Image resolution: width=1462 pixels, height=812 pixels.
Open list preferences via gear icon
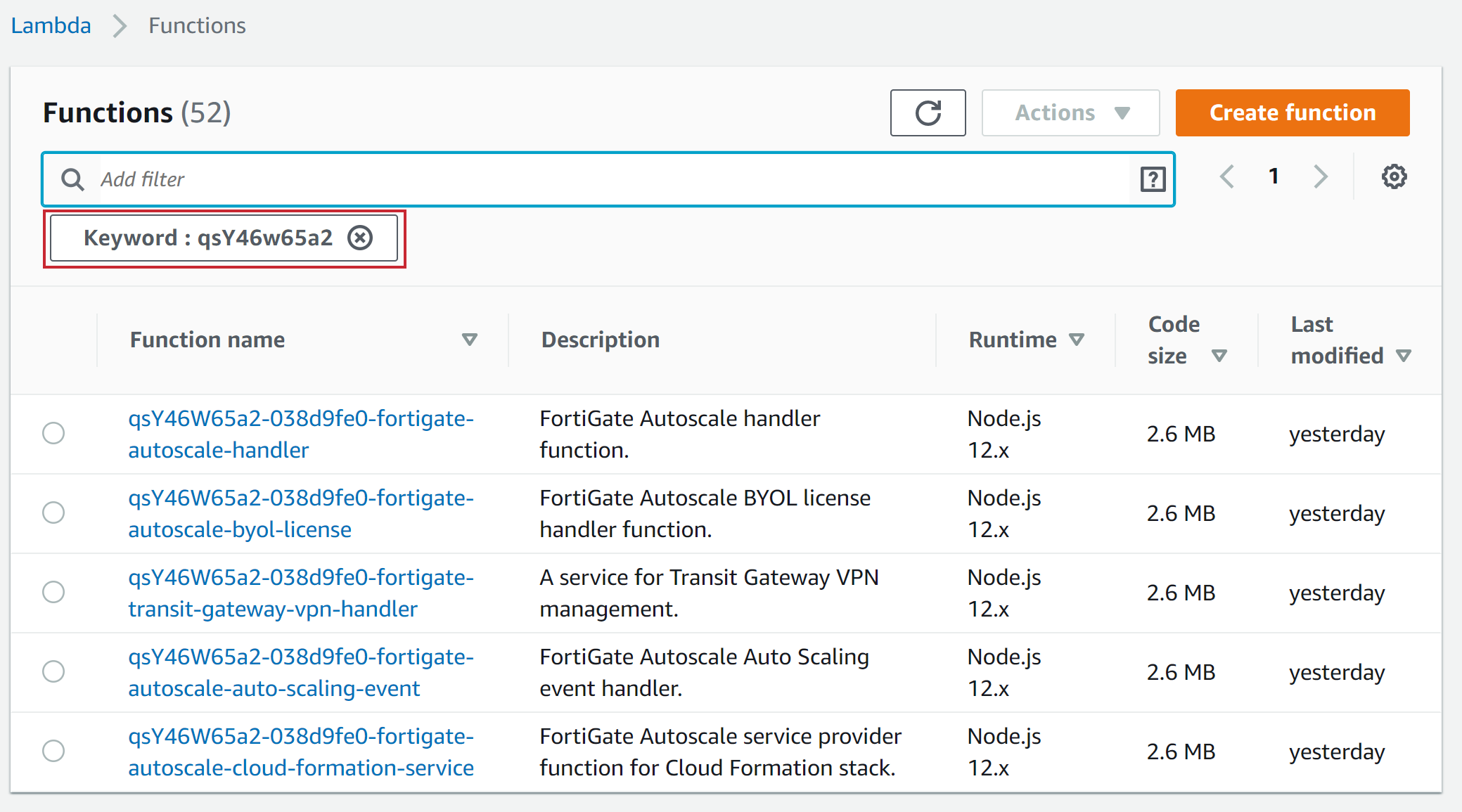[x=1394, y=176]
